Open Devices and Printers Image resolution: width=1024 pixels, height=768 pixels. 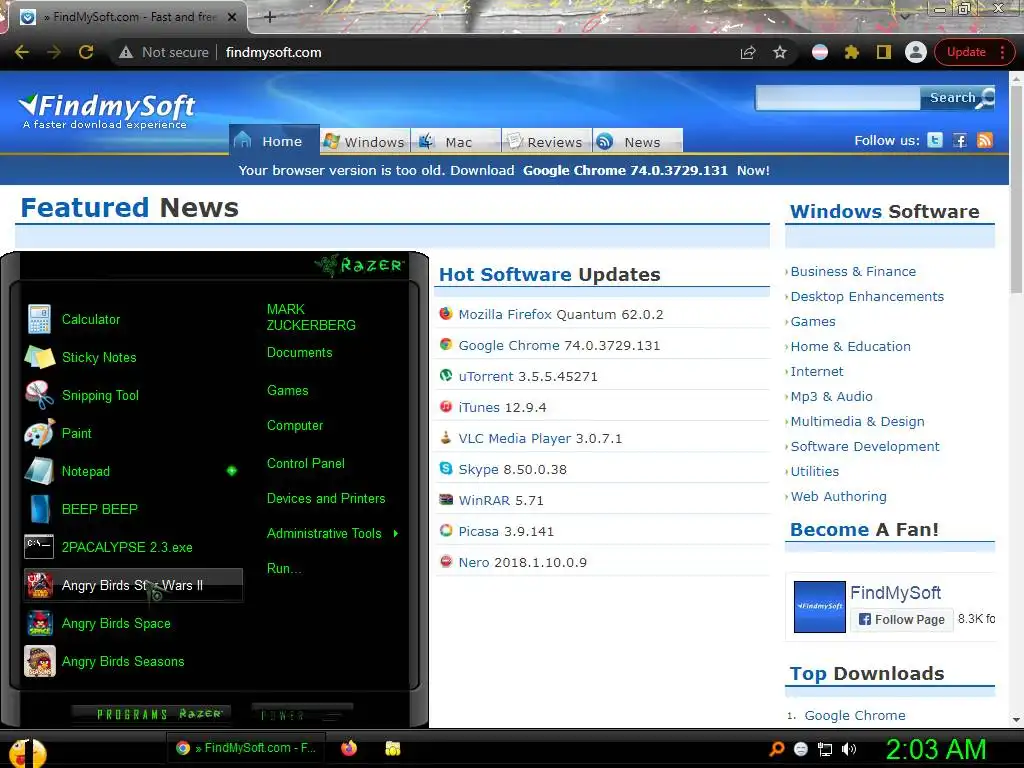coord(326,498)
